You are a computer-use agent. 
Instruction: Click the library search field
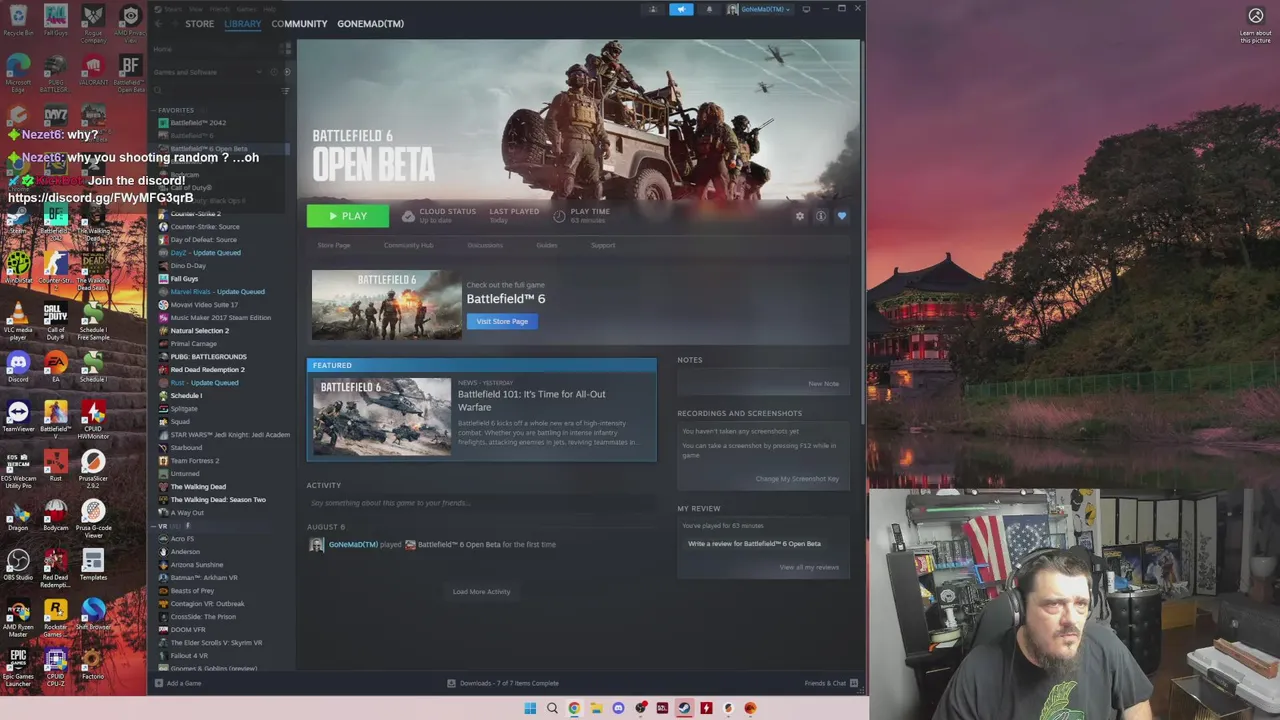click(x=215, y=91)
